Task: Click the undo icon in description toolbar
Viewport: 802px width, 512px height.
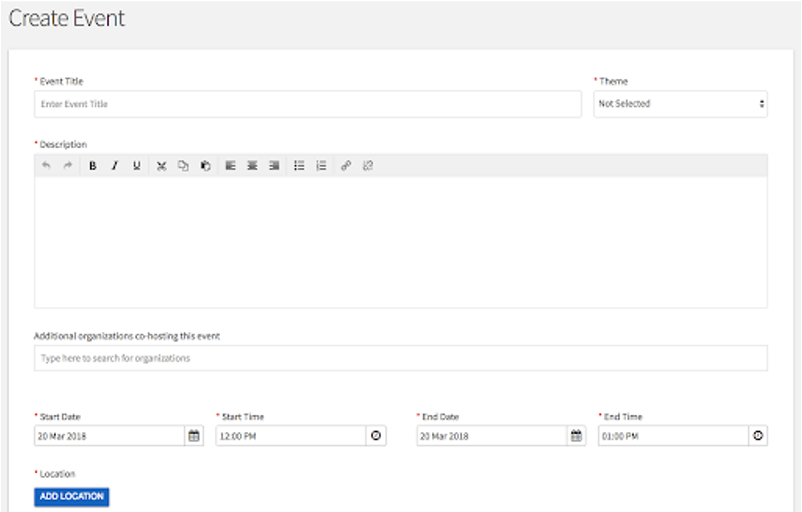Action: pos(46,166)
